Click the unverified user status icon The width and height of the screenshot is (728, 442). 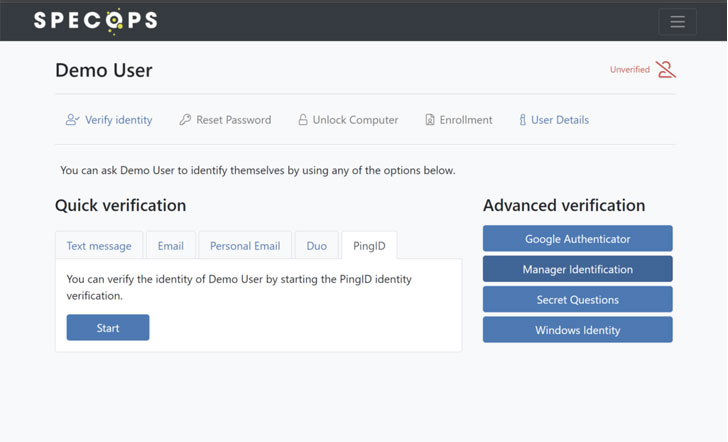point(666,70)
